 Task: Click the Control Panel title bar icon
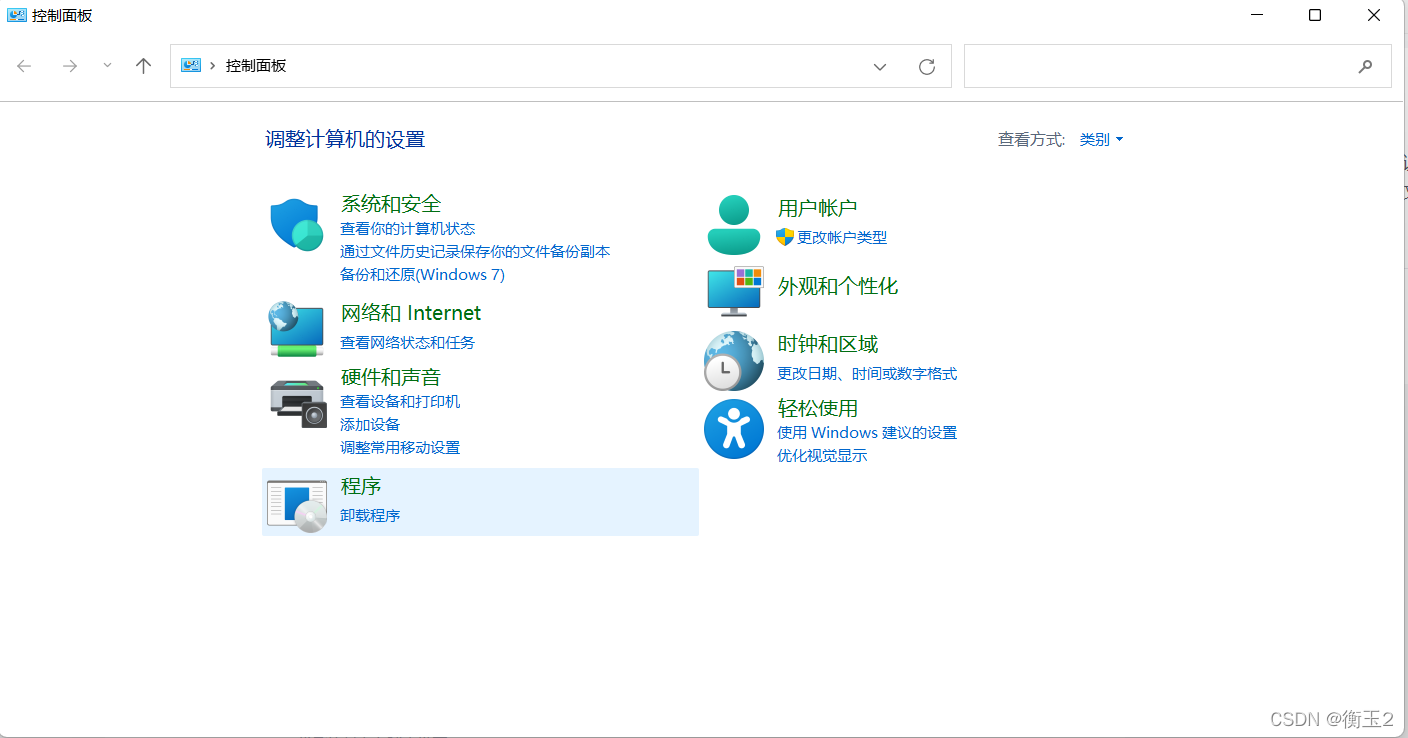tap(17, 15)
